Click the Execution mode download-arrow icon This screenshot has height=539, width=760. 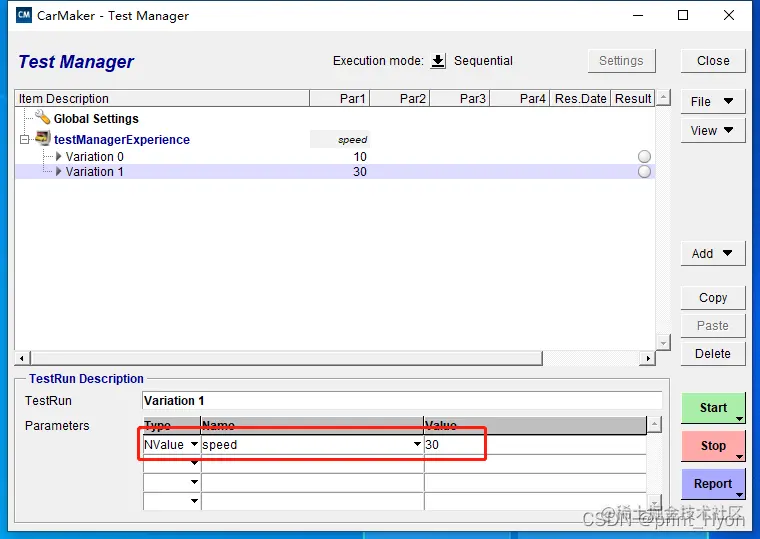pos(438,61)
